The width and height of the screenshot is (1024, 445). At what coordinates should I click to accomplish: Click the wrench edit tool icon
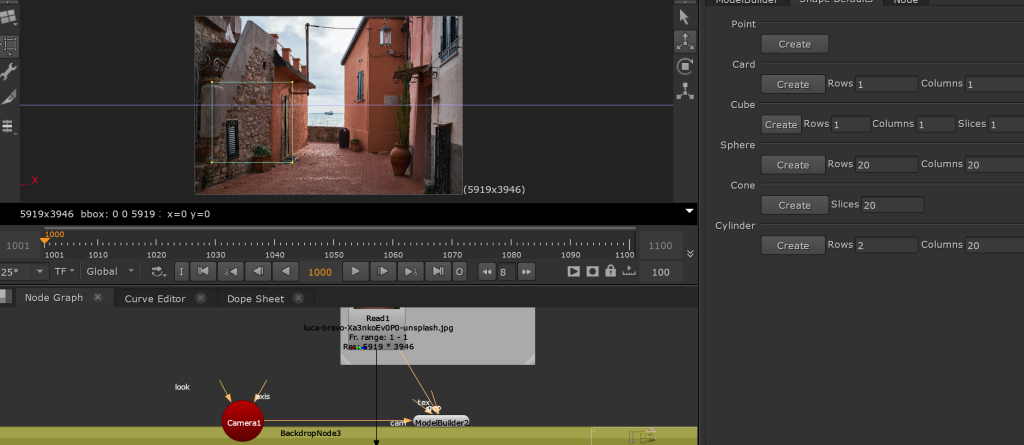9,71
